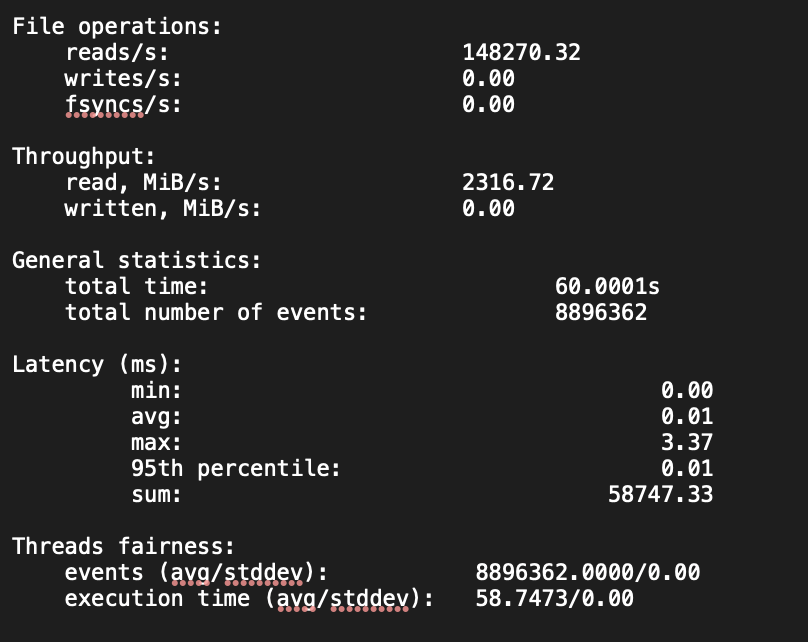
Task: Select the value 58.7473/0.00
Action: pyautogui.click(x=555, y=598)
